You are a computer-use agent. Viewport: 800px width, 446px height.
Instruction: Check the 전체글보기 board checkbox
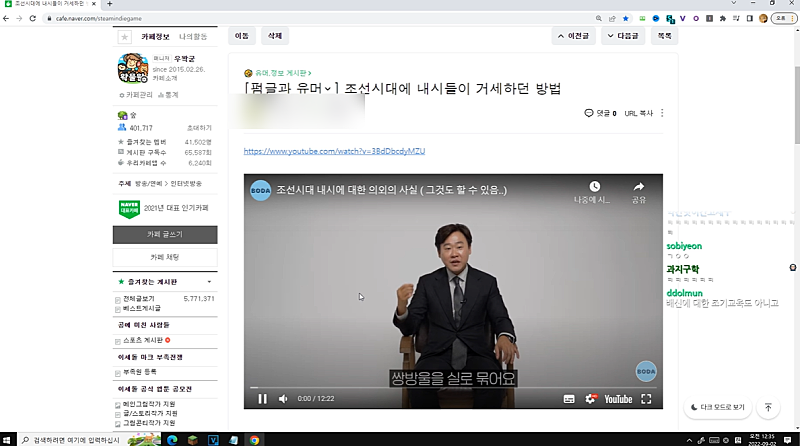(120, 299)
